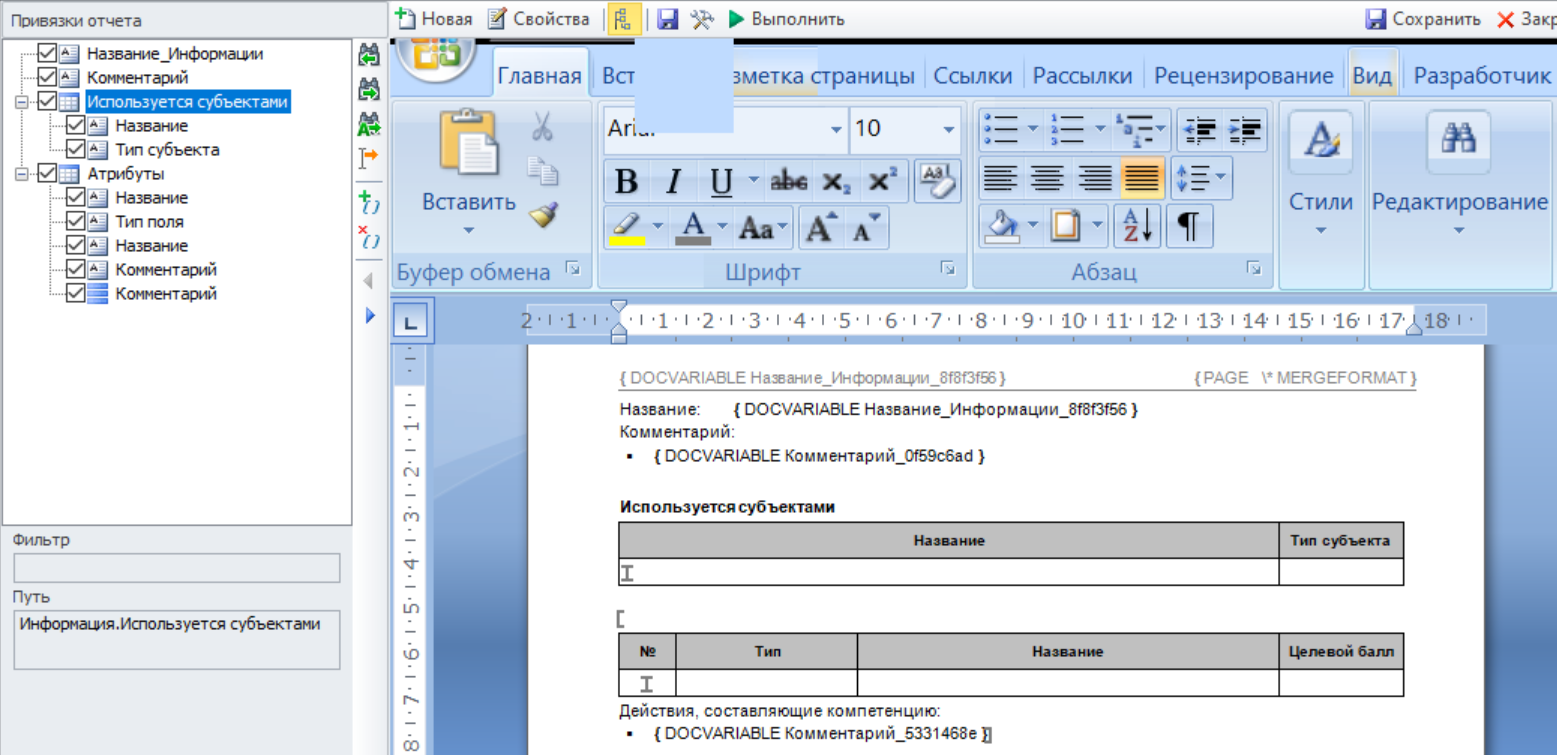The height and width of the screenshot is (755, 1557).
Task: Click the Bold formatting icon
Action: click(627, 182)
